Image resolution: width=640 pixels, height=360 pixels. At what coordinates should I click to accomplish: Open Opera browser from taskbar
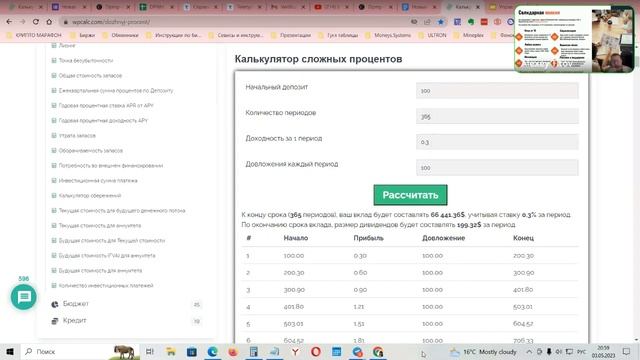point(316,351)
